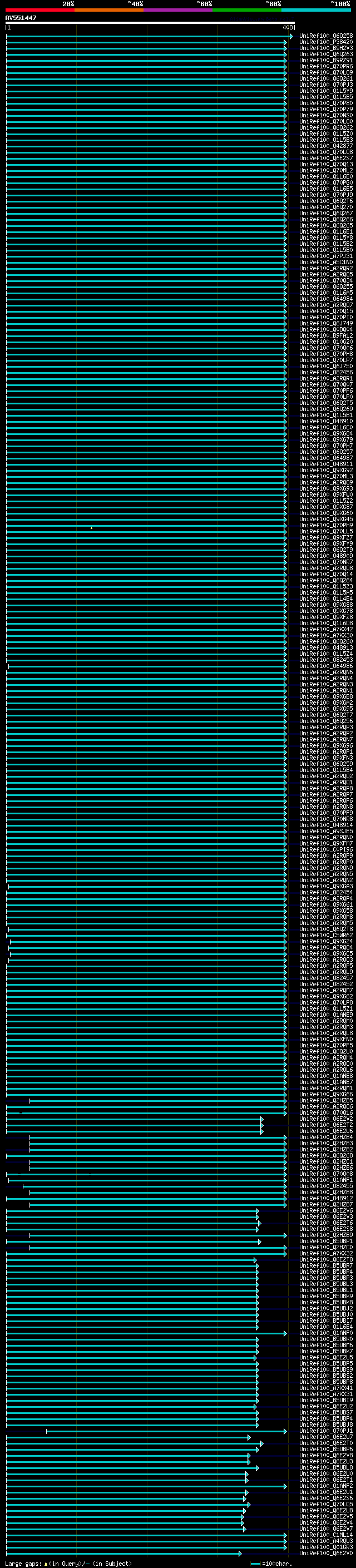Select hit label UniRef100_O82454
Image resolution: width=356 pixels, height=1568 pixels.
[x=326, y=892]
